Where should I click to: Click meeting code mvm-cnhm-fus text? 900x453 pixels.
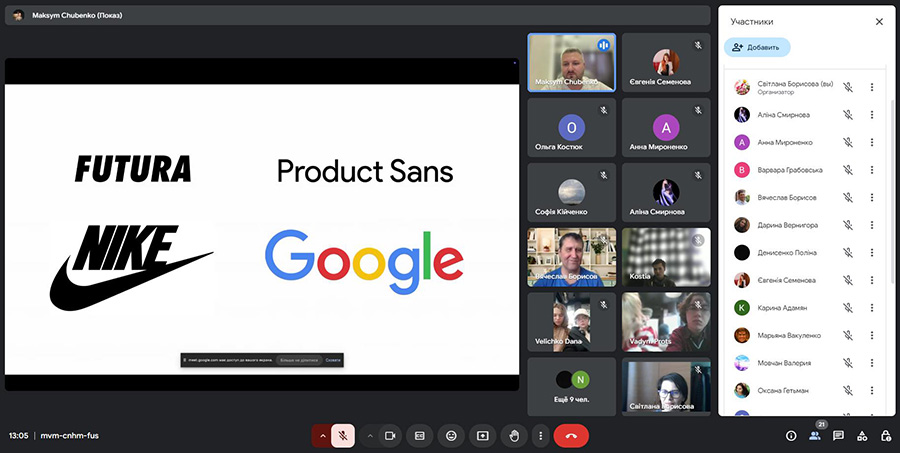click(69, 436)
